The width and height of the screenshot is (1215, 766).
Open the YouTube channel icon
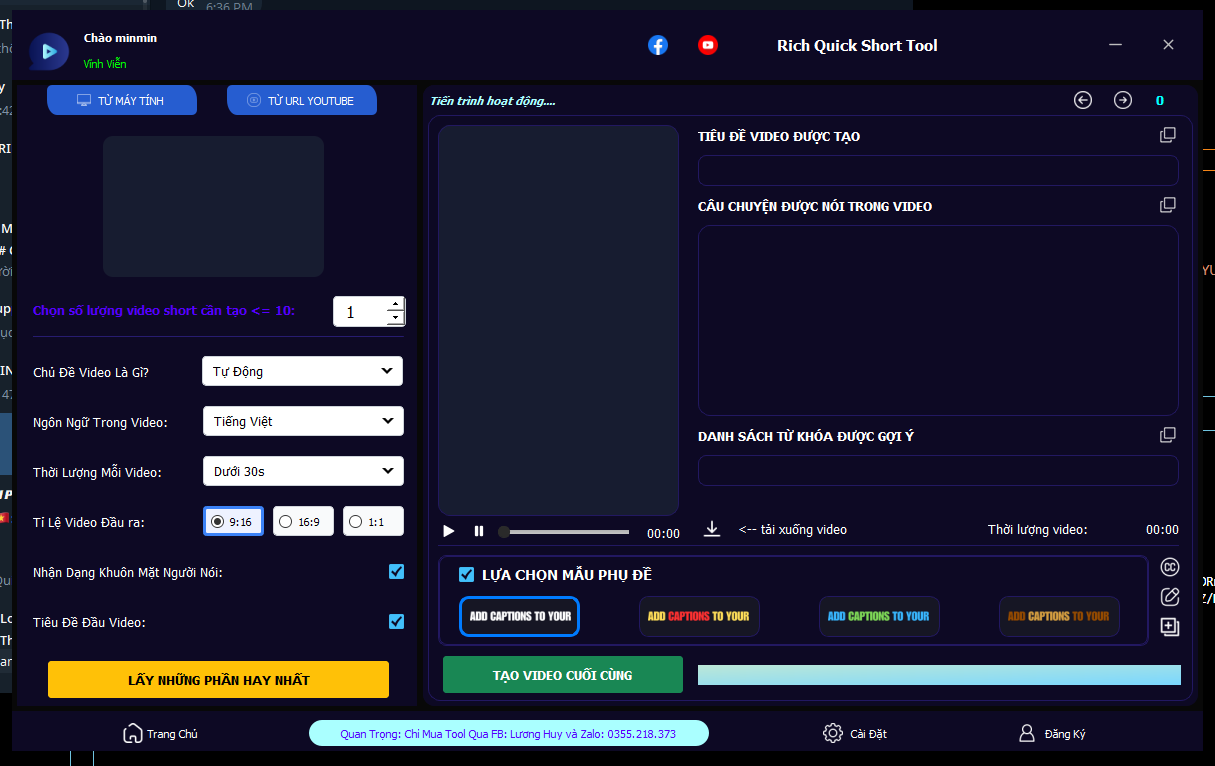(x=708, y=45)
